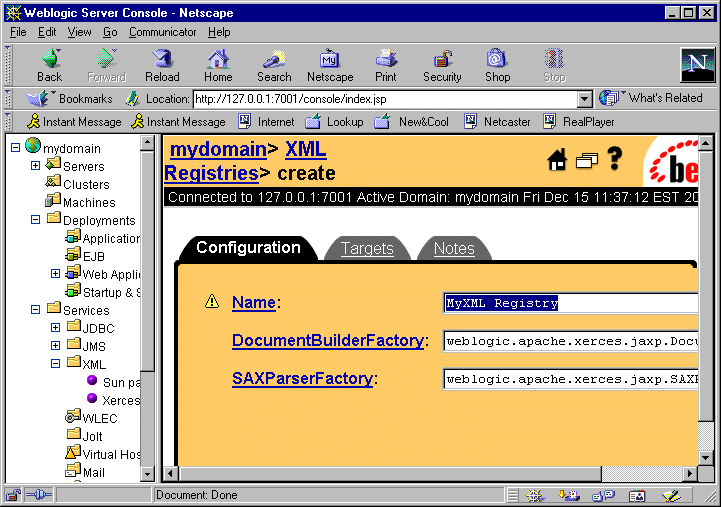The image size is (721, 507).
Task: Select the Xerces registry node
Action: coord(121,400)
